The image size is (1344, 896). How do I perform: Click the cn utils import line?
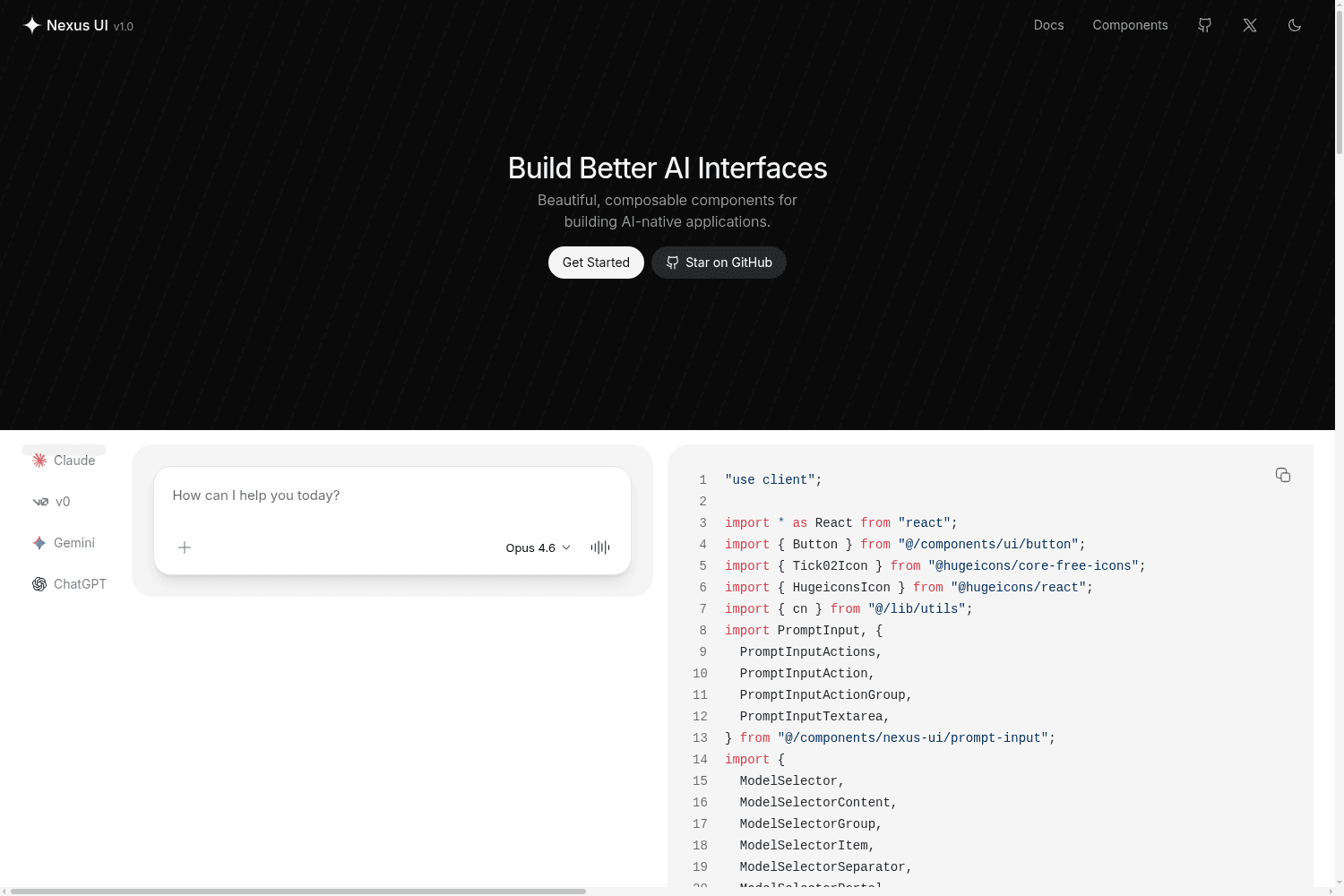849,609
